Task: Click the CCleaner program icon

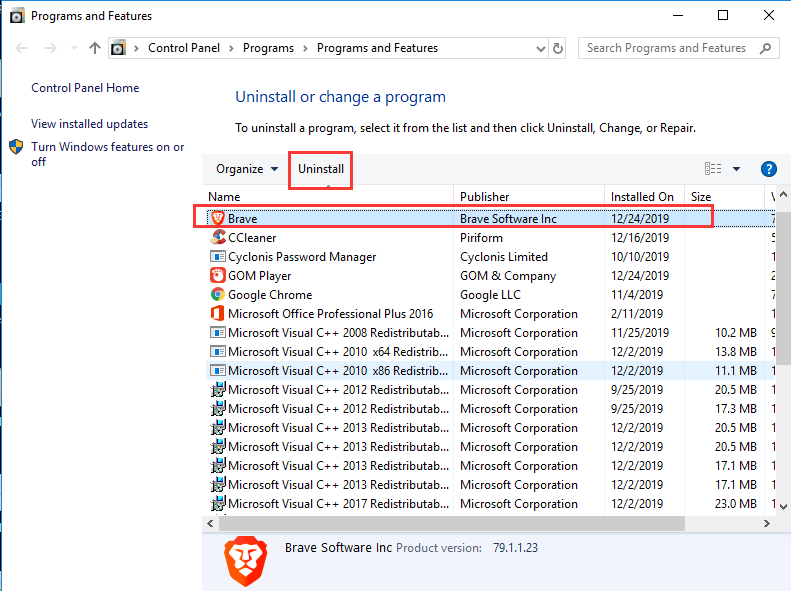Action: 217,237
